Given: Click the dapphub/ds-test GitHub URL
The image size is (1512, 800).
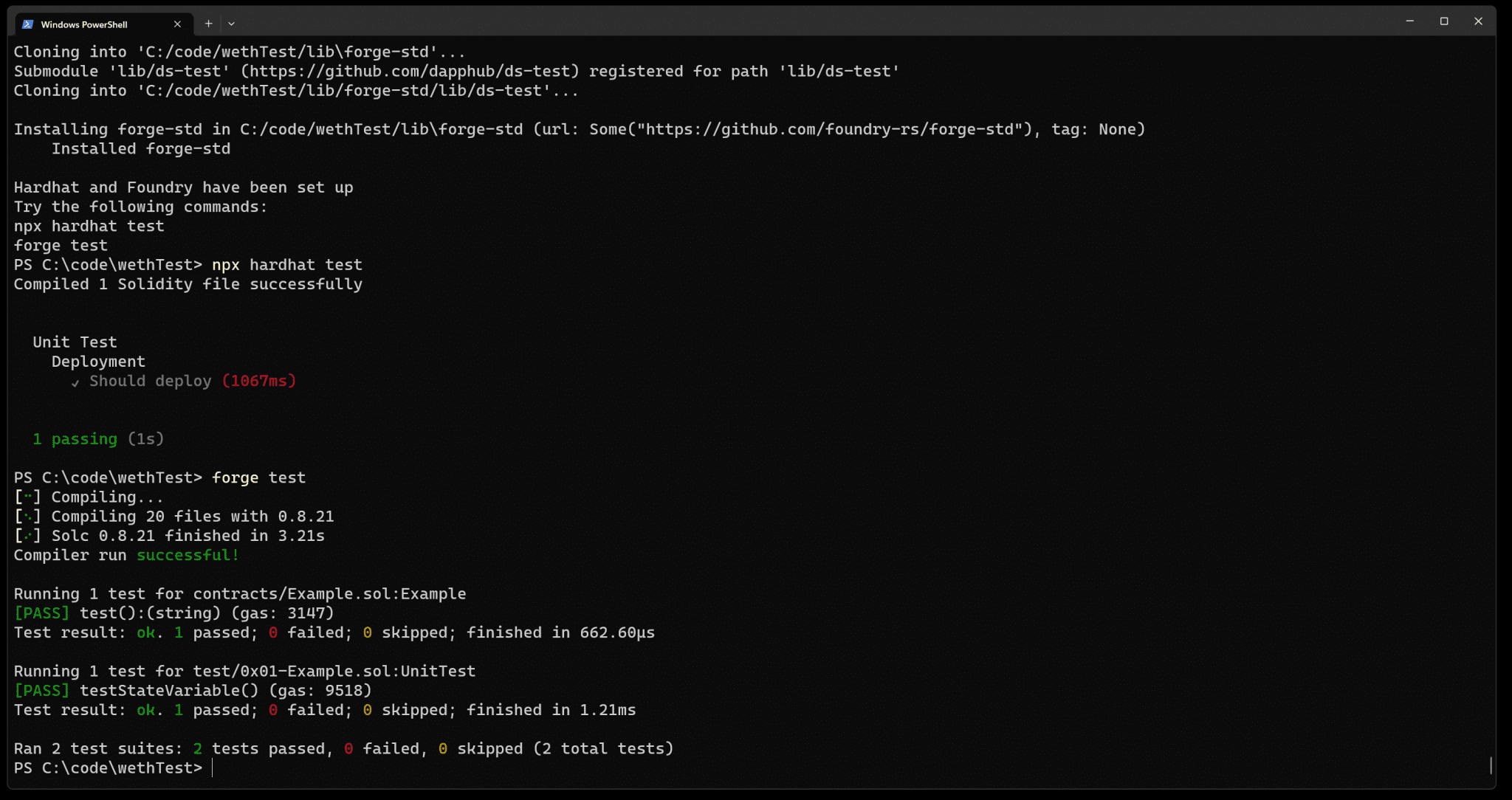Looking at the screenshot, I should [413, 71].
